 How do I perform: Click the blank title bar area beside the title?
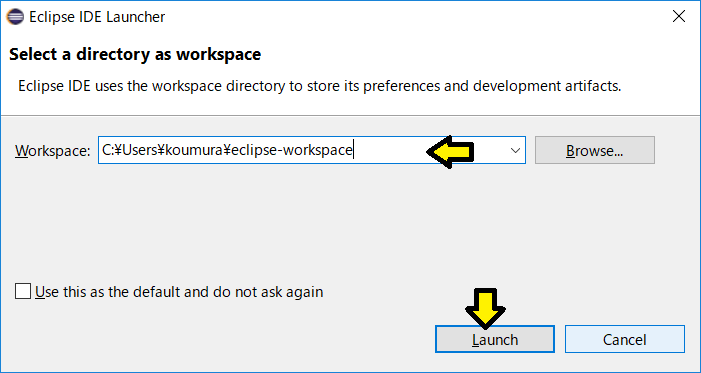point(416,17)
